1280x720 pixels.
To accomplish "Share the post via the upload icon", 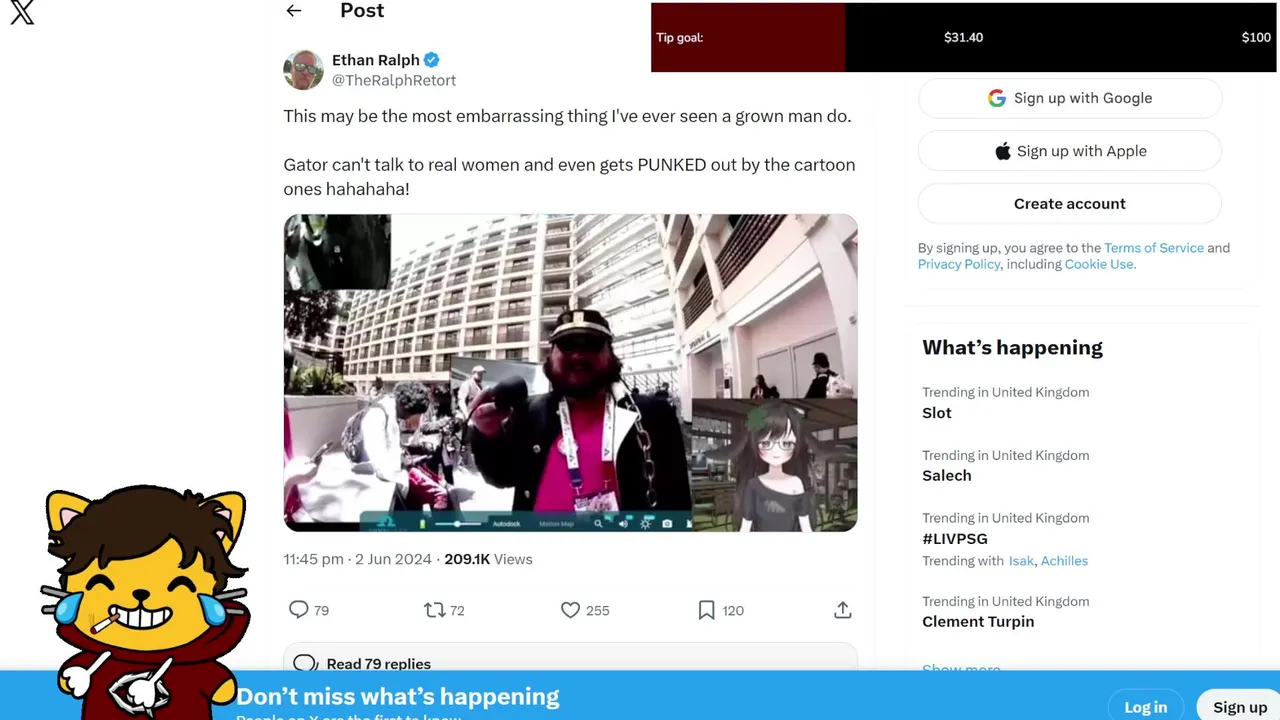I will click(x=843, y=610).
